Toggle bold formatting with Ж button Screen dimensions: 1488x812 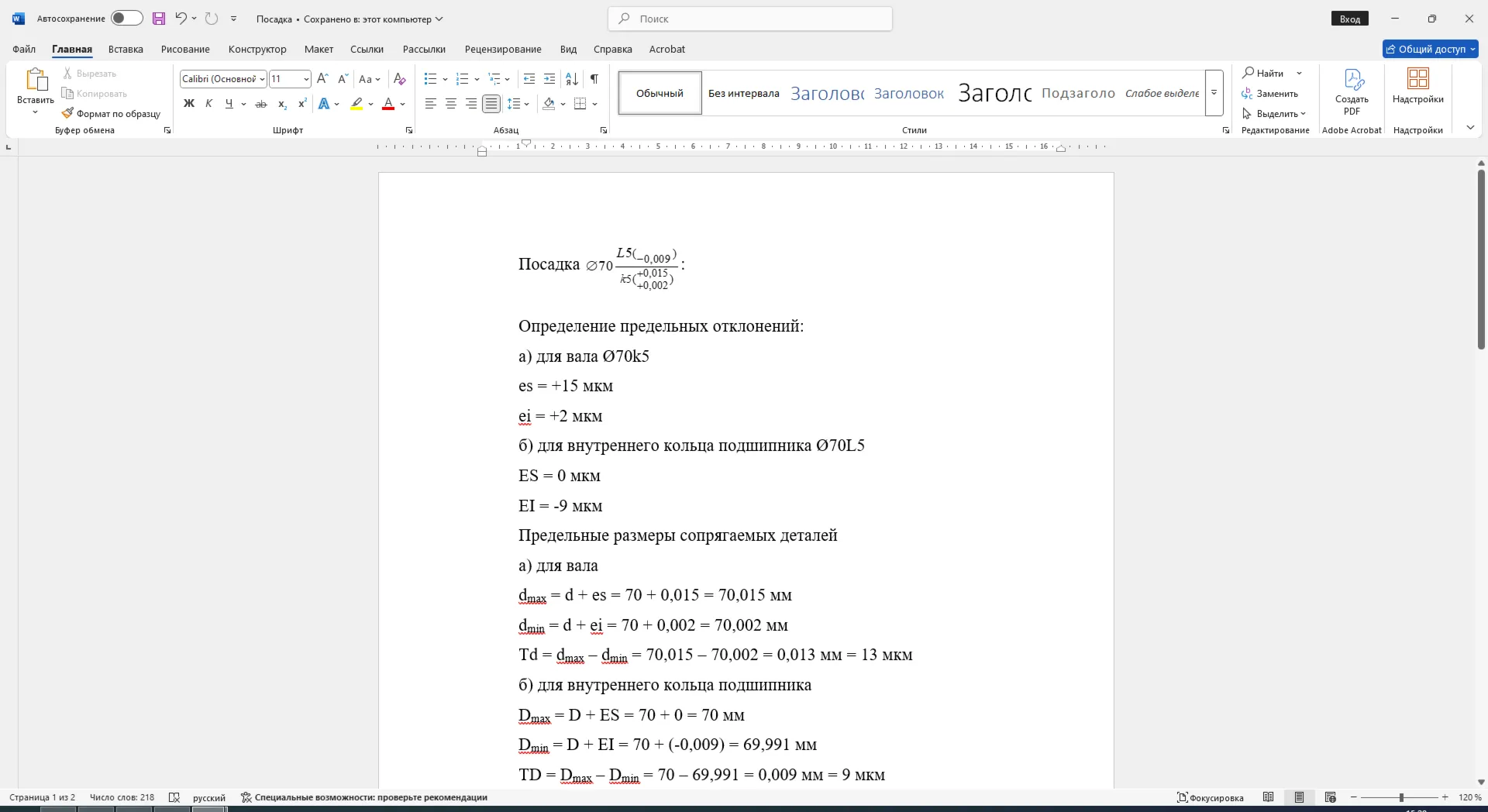coord(188,104)
